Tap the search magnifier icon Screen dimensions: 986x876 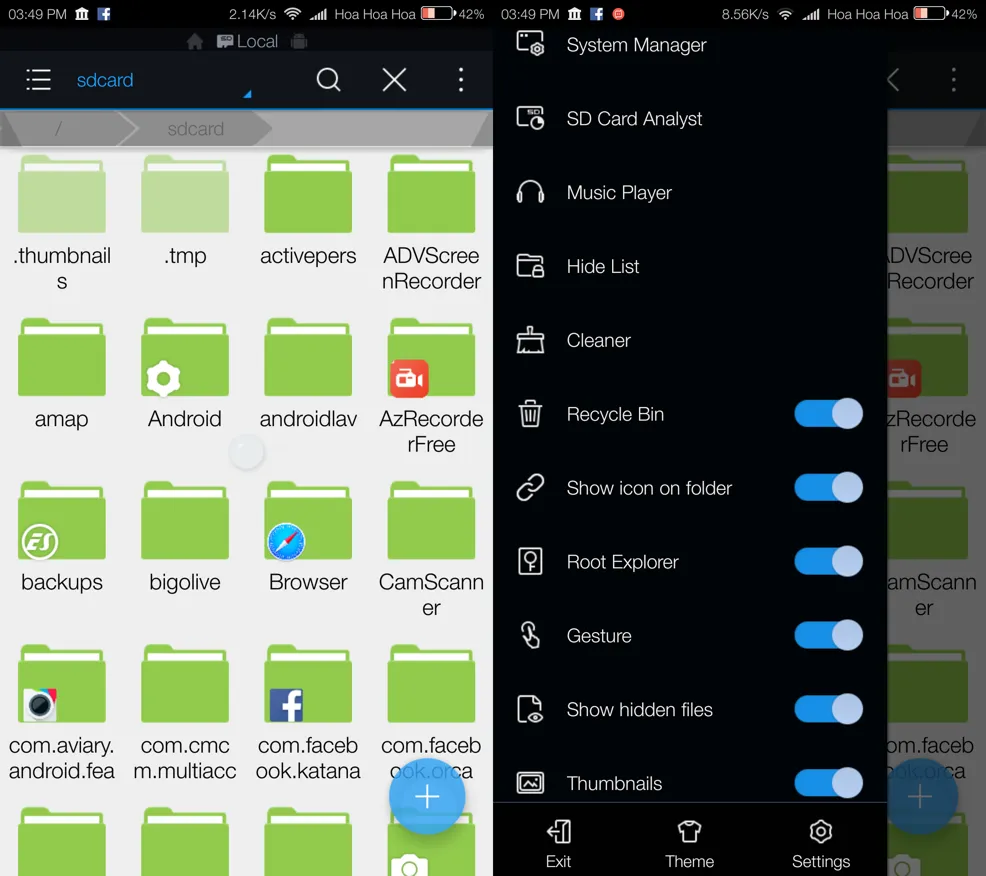pyautogui.click(x=328, y=80)
